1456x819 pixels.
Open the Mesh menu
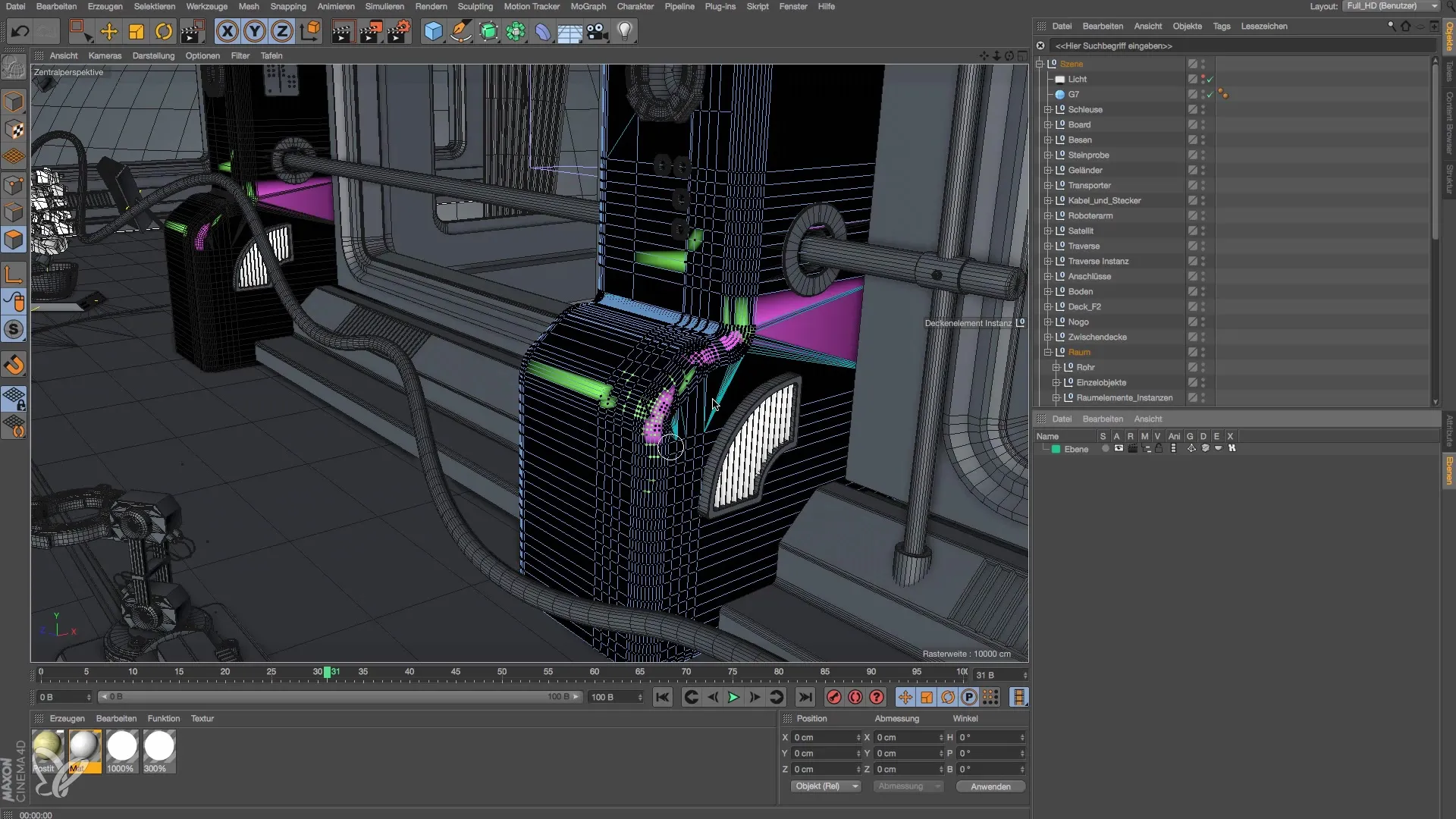249,6
